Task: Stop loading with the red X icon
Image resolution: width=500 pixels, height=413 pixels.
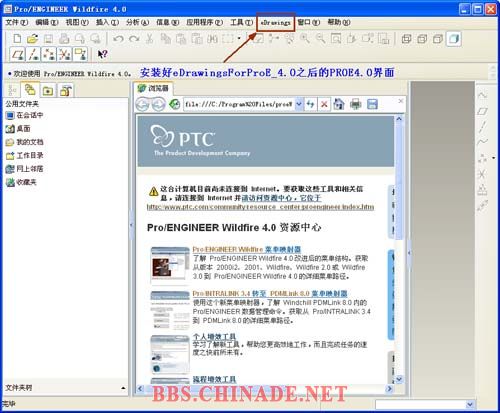Action: (324, 104)
